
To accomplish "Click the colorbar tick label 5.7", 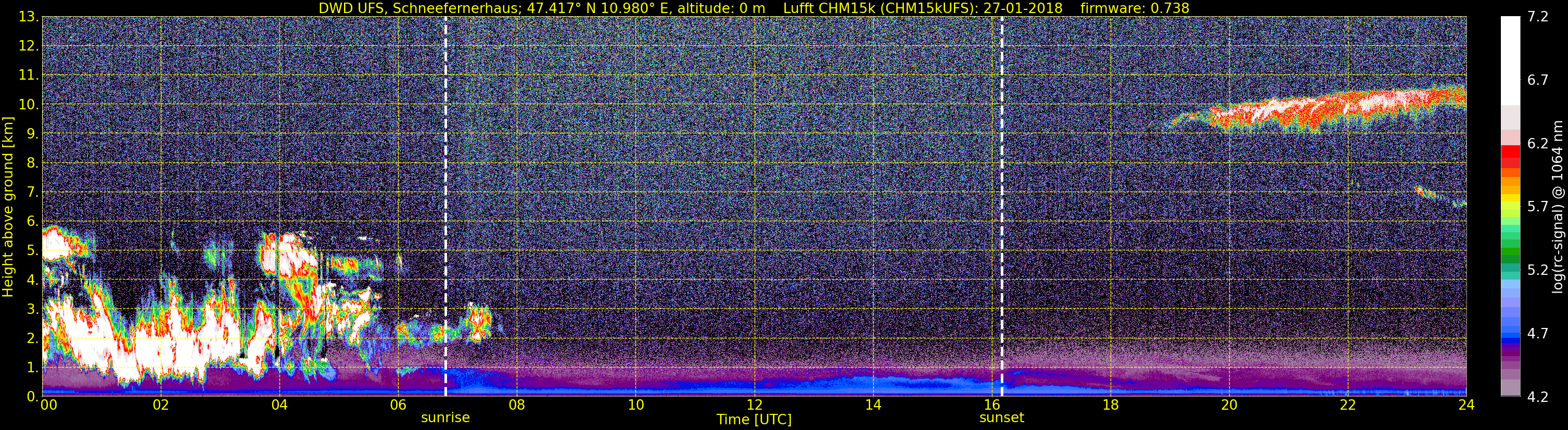I will (x=1538, y=207).
